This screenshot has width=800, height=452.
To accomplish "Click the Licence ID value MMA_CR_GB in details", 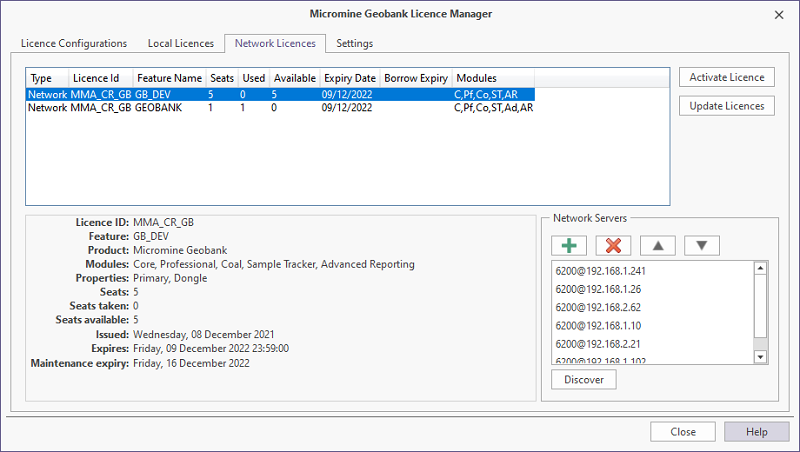I will 163,222.
